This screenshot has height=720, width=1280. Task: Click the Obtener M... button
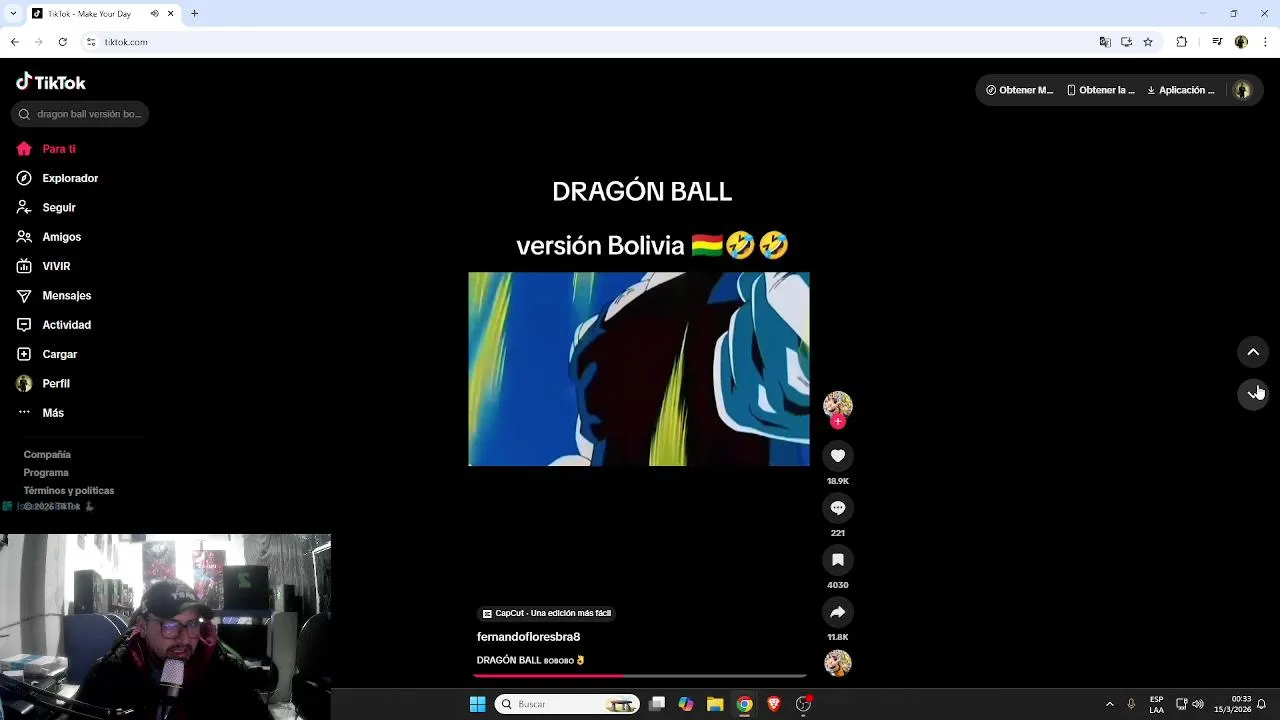(1020, 90)
